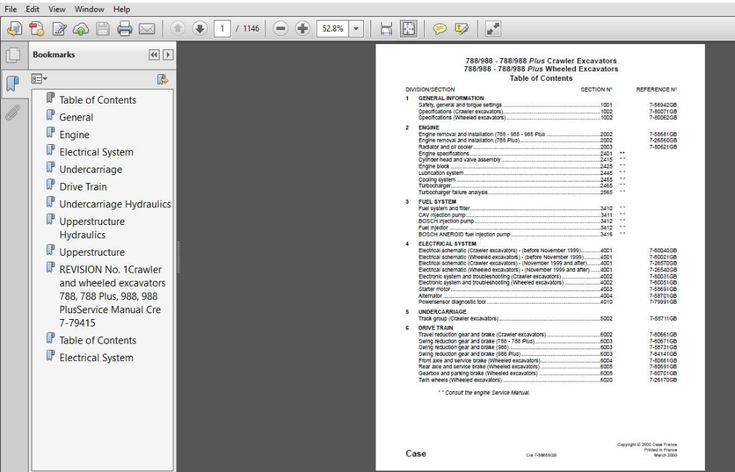Click the Edit document pencil icon
The image size is (735, 472).
pos(59,29)
